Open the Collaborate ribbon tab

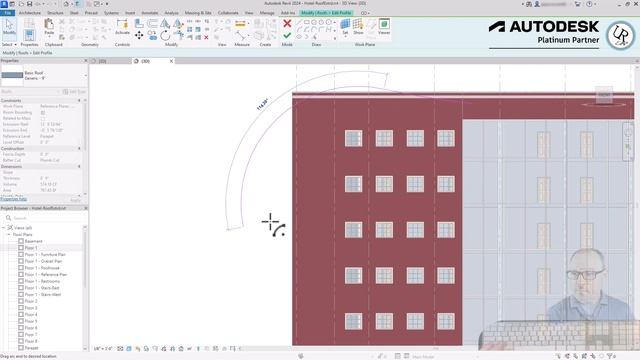pyautogui.click(x=228, y=13)
